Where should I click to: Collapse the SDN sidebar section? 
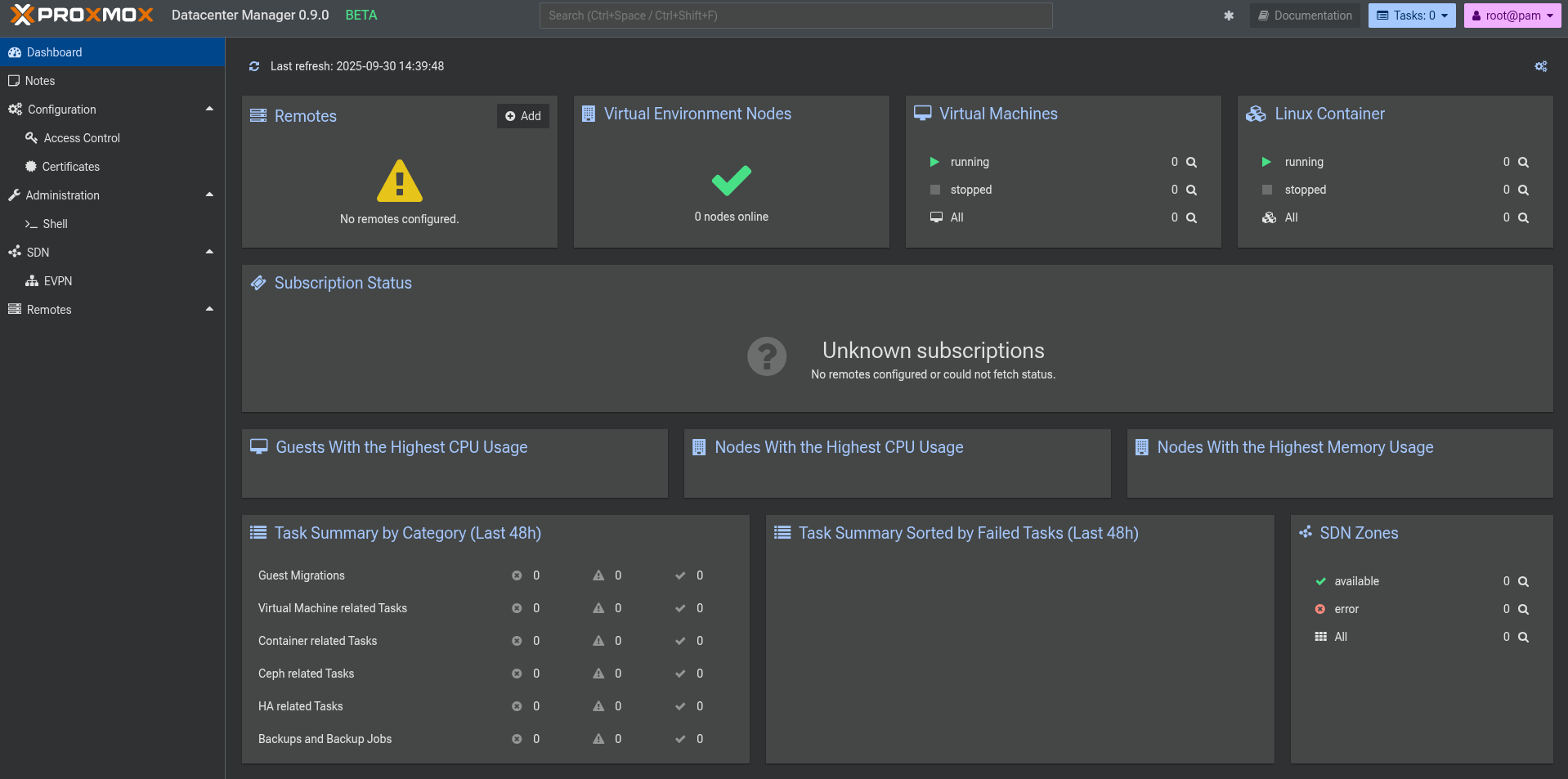(x=209, y=252)
